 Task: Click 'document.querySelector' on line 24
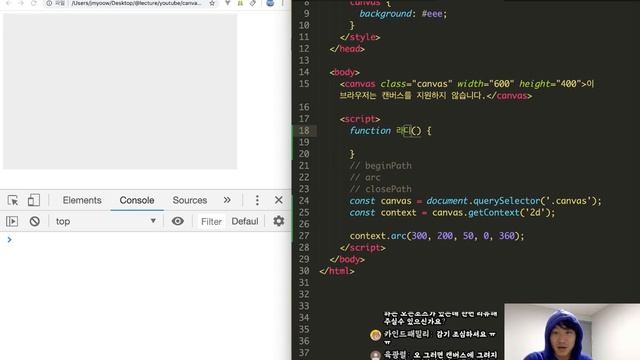[483, 201]
